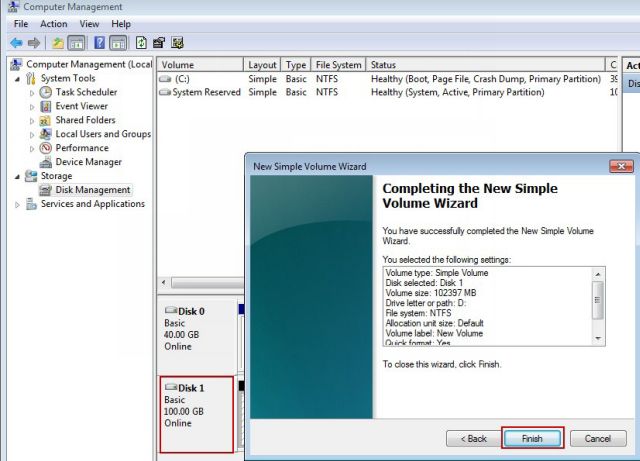Click 'Volume label: New Volume' line
640x461 pixels.
tap(434, 333)
